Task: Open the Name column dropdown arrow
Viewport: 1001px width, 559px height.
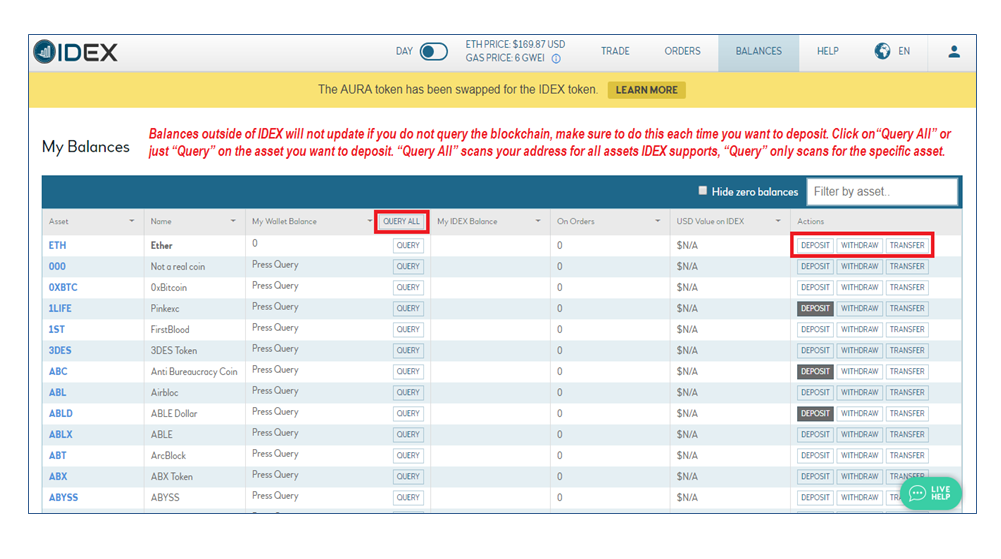Action: (x=232, y=221)
